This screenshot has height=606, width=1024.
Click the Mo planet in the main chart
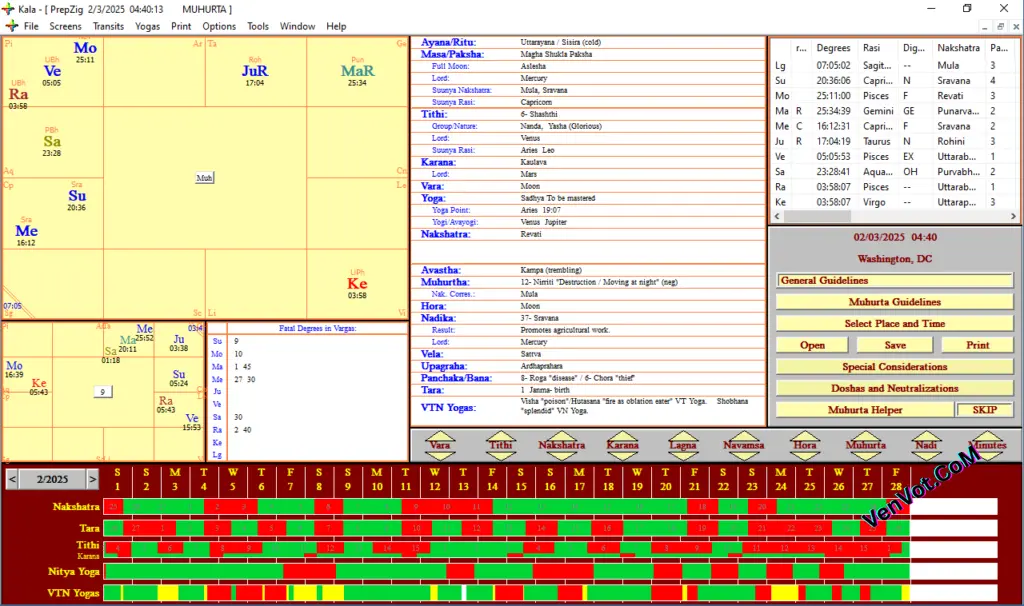pos(85,48)
